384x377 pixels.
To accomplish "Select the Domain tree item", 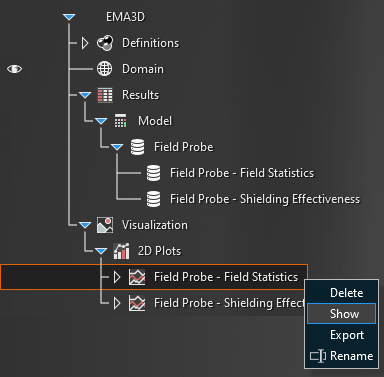I will click(x=143, y=69).
